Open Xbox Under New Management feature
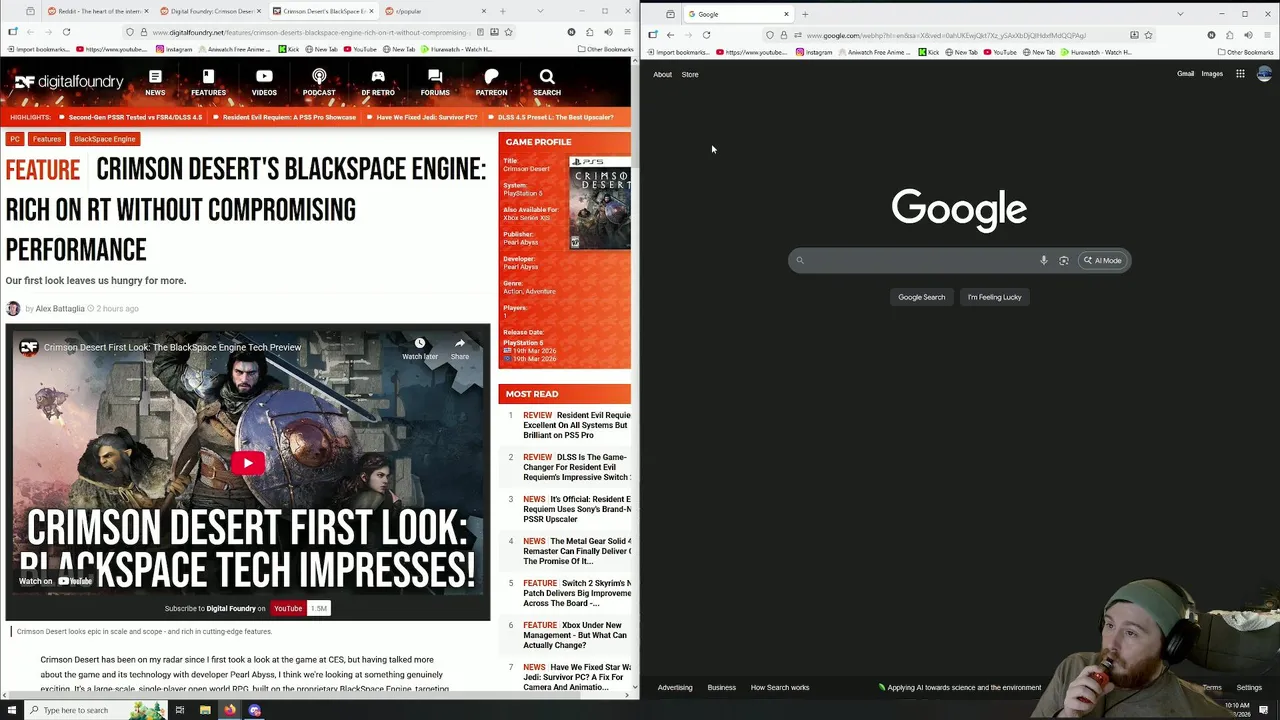 pyautogui.click(x=577, y=635)
